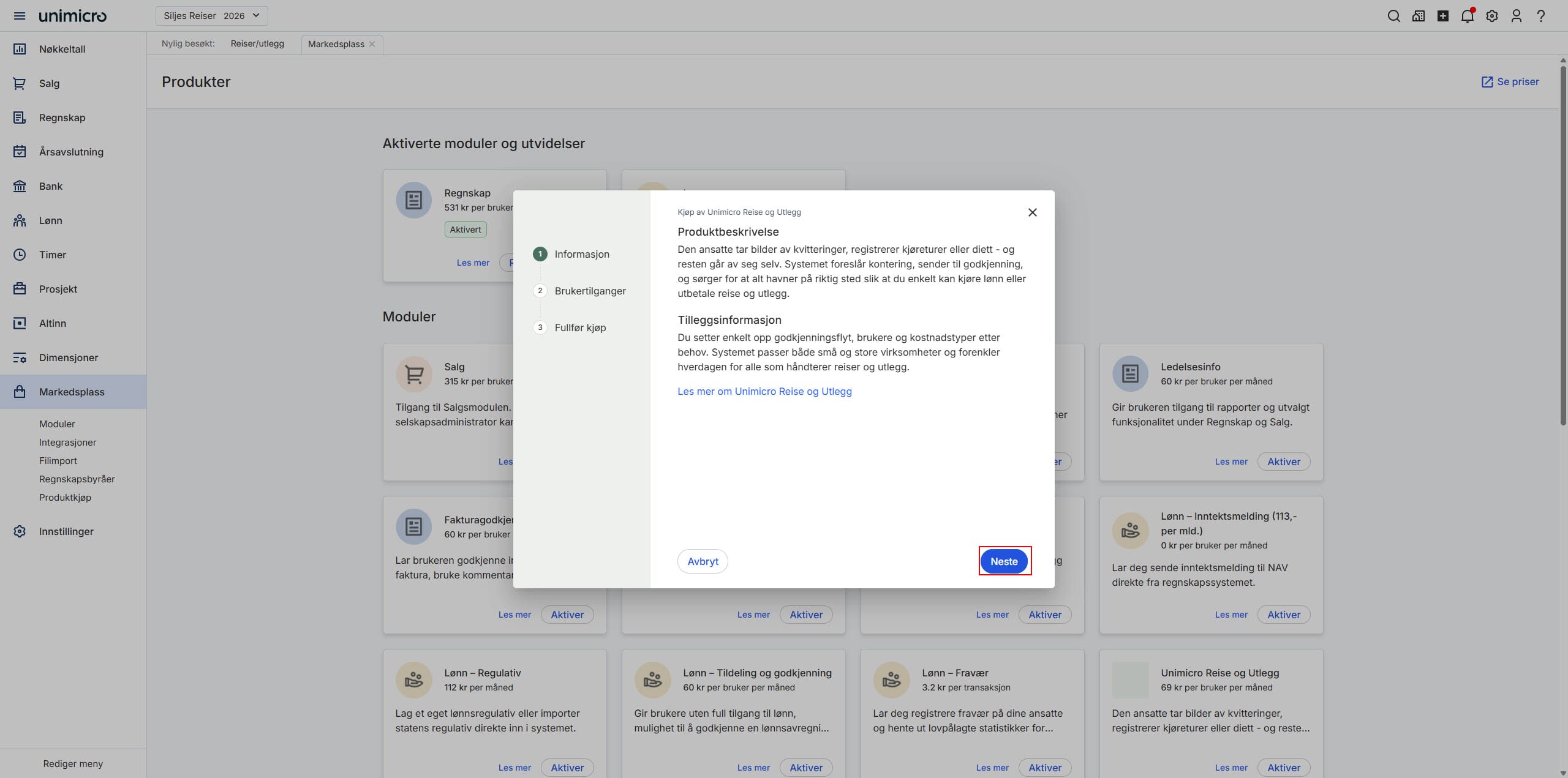Open the settings gear in top bar
Viewport: 1568px width, 778px height.
pyautogui.click(x=1491, y=16)
